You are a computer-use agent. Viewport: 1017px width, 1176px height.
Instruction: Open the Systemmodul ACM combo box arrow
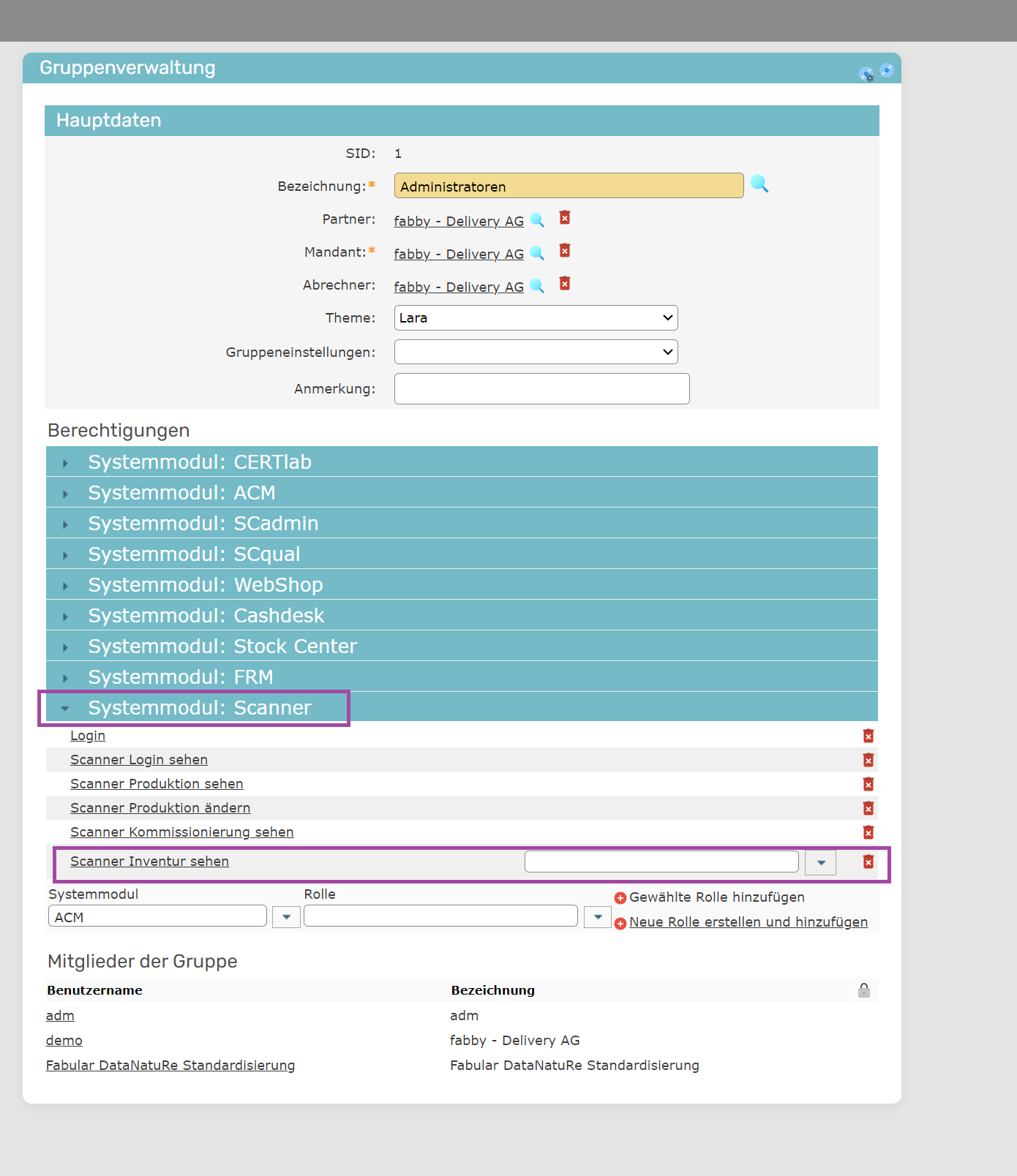286,917
